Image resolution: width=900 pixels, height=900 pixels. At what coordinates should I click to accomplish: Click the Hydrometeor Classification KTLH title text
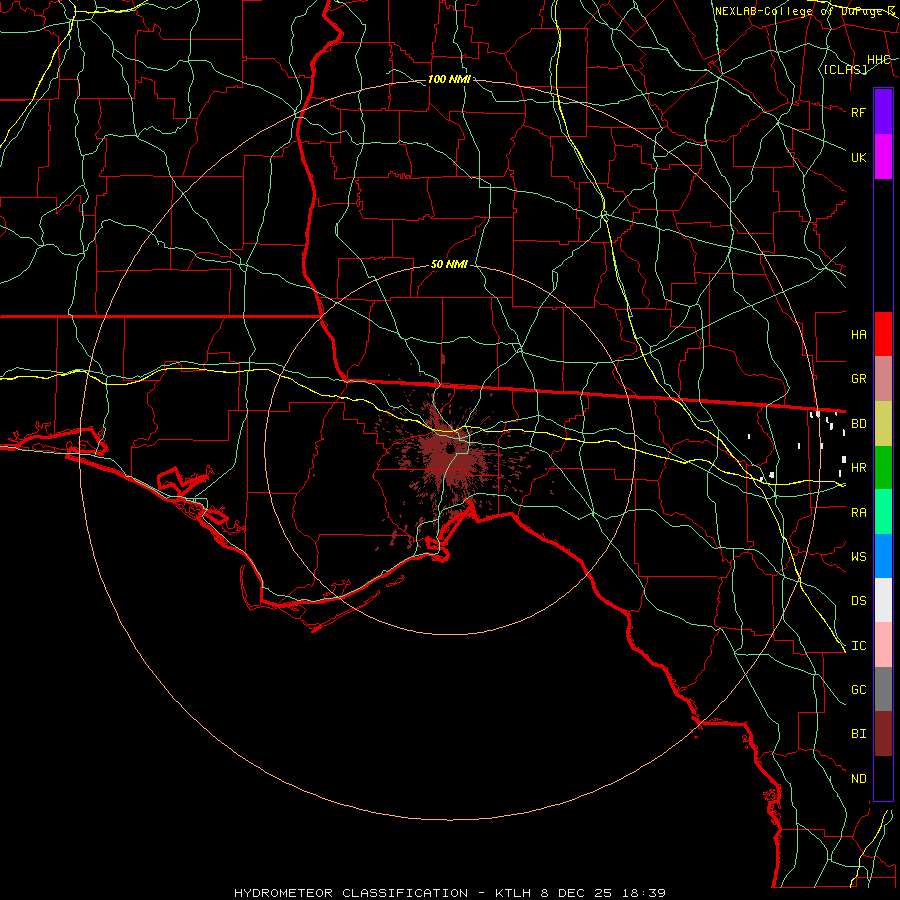pos(450,893)
